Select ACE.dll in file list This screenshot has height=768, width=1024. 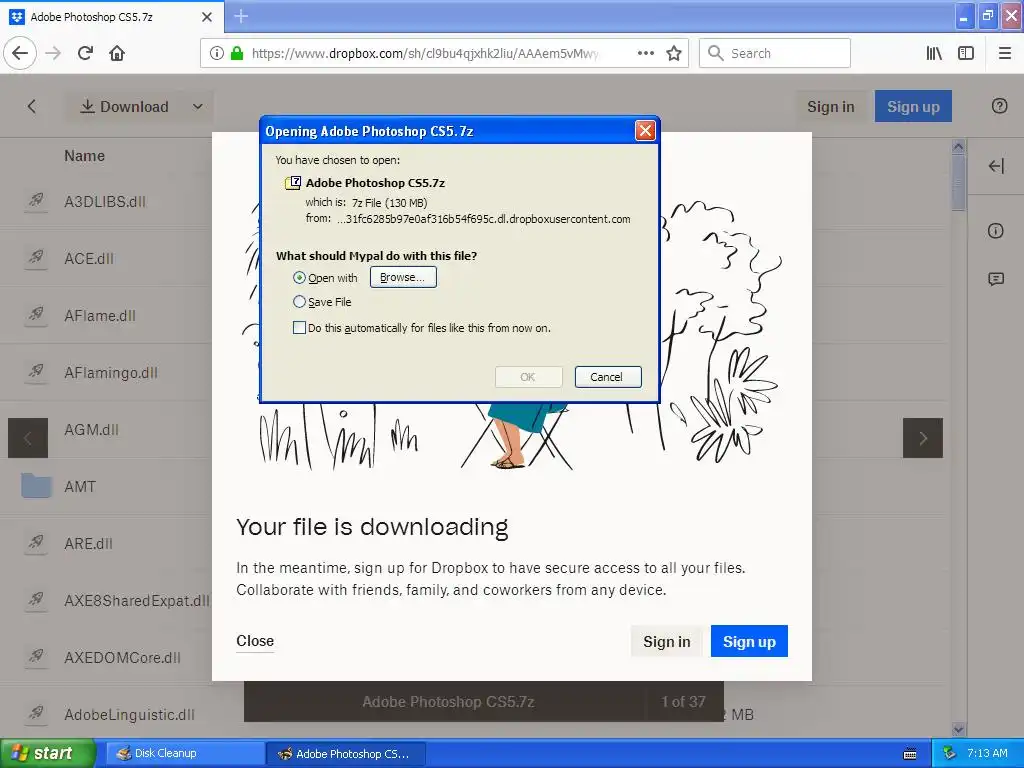[x=89, y=259]
